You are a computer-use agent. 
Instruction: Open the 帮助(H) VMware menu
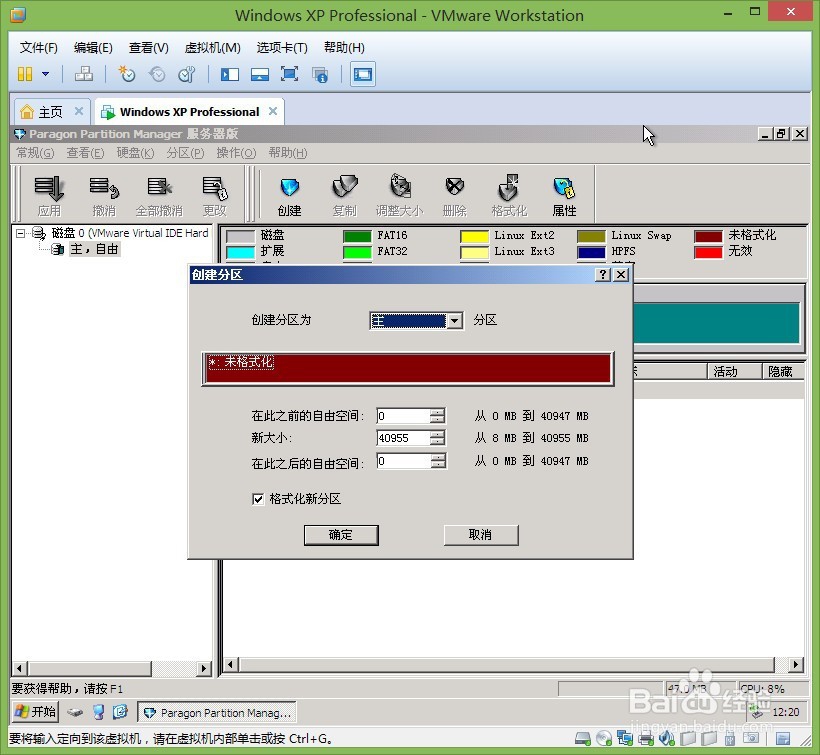tap(344, 48)
